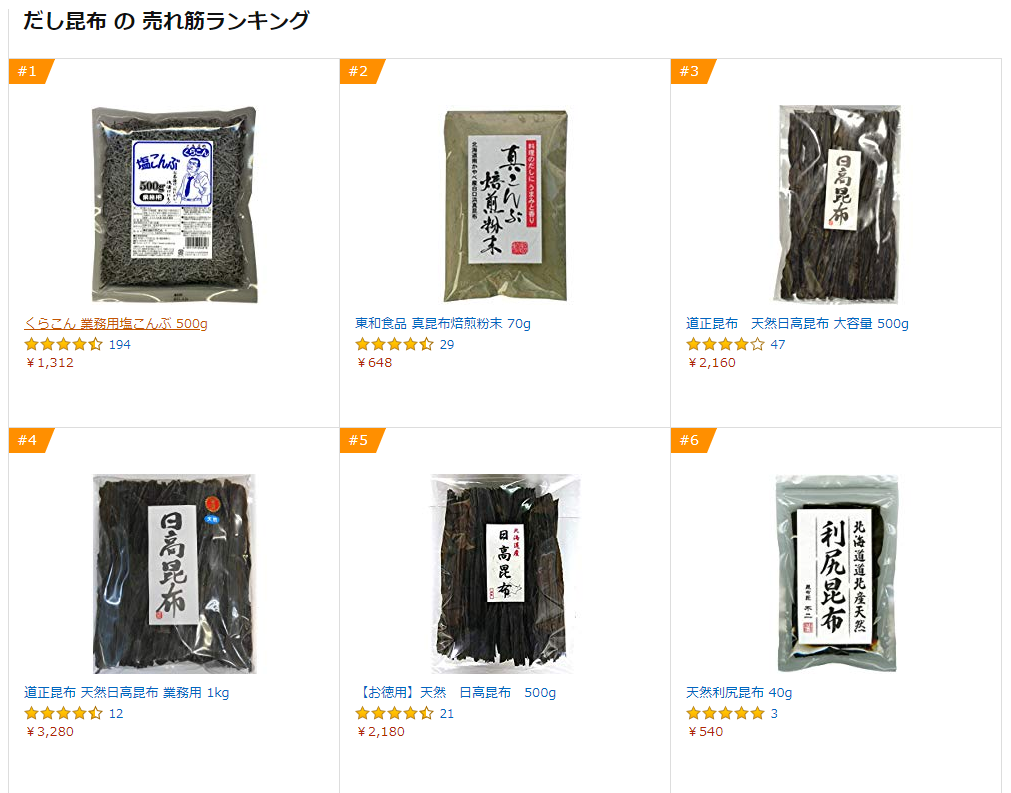Click the #5 北海道産 日高昆布 image
1011x793 pixels.
click(x=506, y=574)
